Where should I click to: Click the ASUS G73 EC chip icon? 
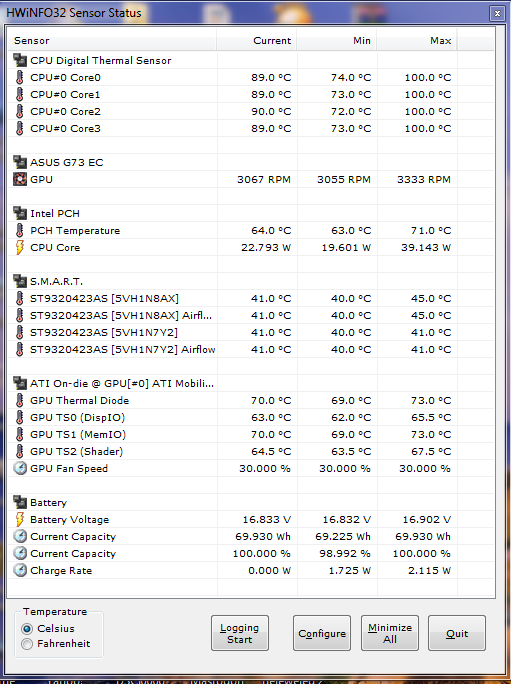(20, 162)
